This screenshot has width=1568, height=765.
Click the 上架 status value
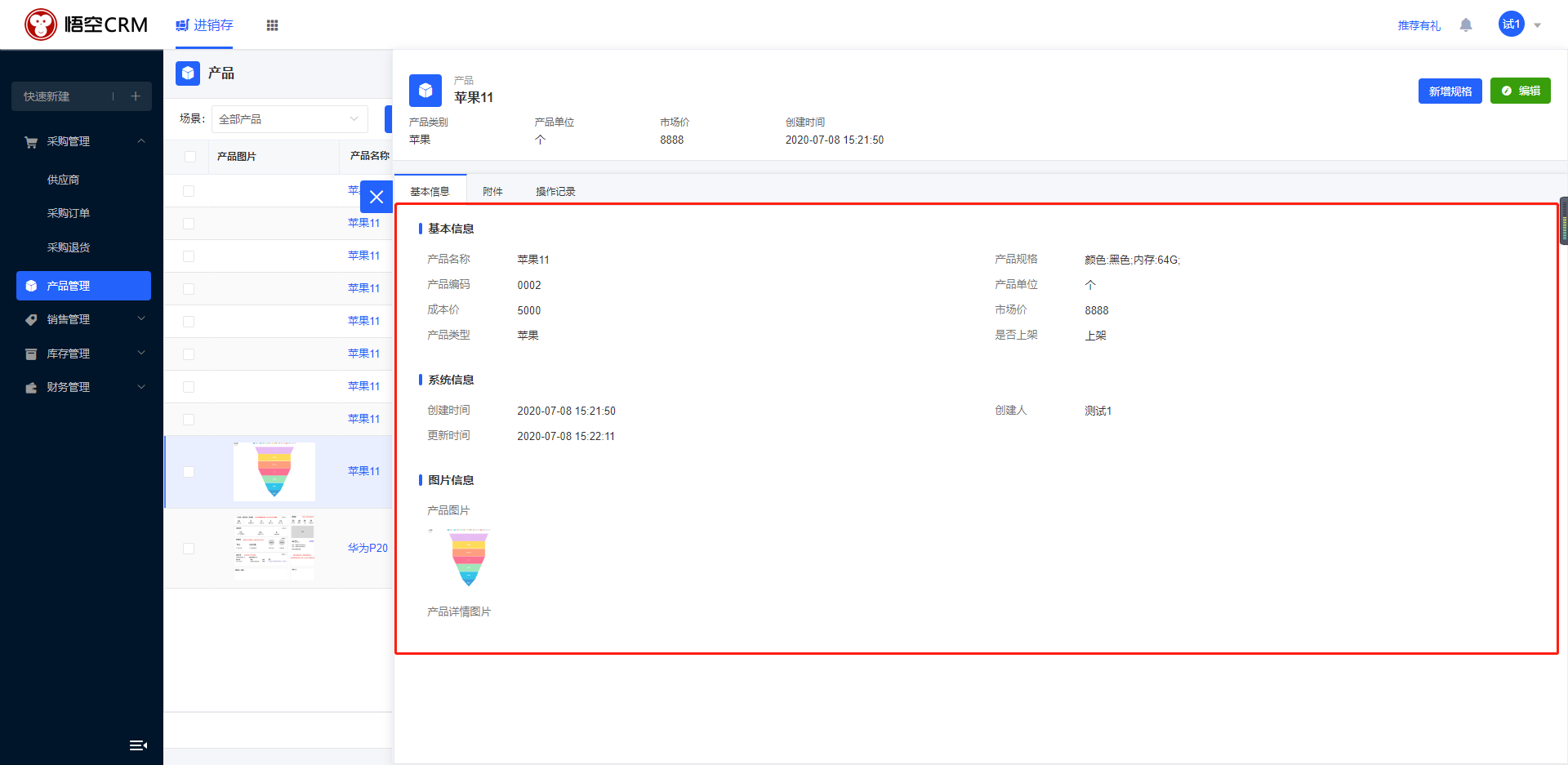1095,336
